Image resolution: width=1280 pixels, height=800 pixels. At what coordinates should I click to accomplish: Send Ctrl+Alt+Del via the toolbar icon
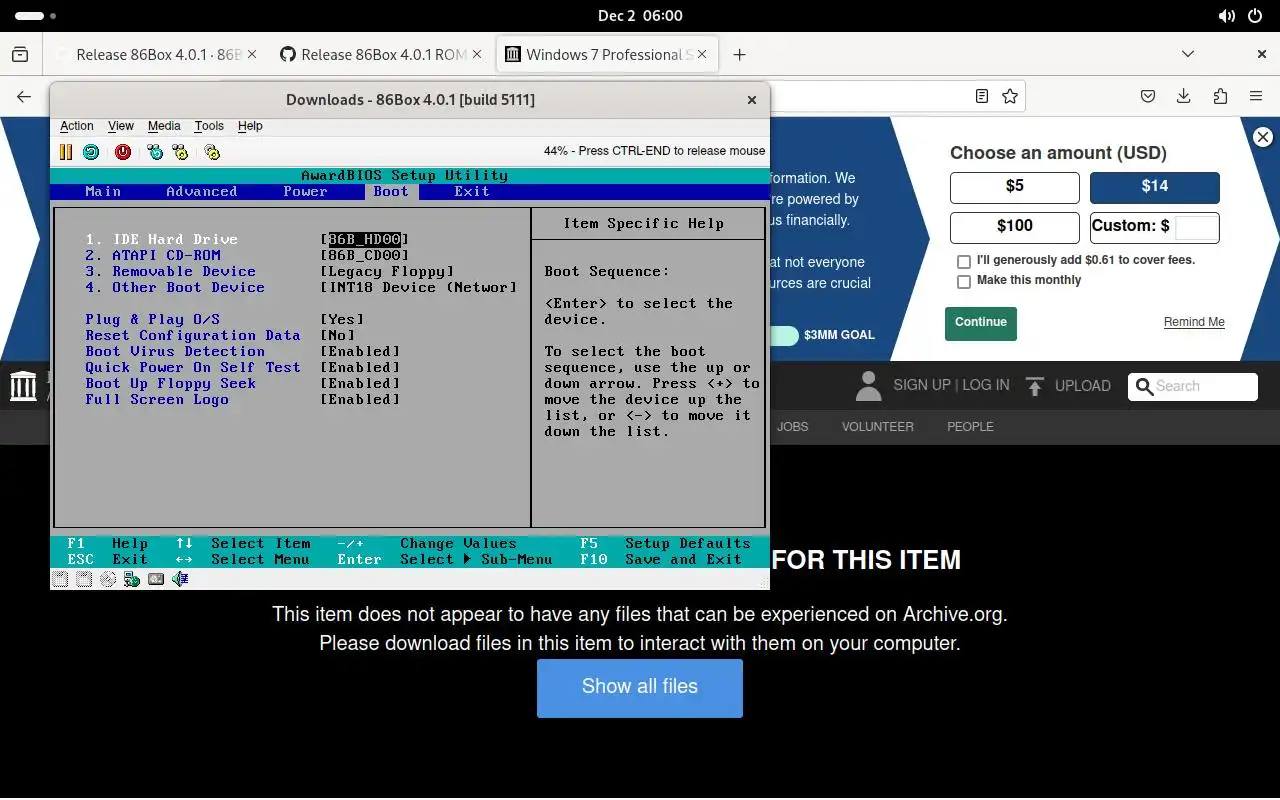[155, 152]
